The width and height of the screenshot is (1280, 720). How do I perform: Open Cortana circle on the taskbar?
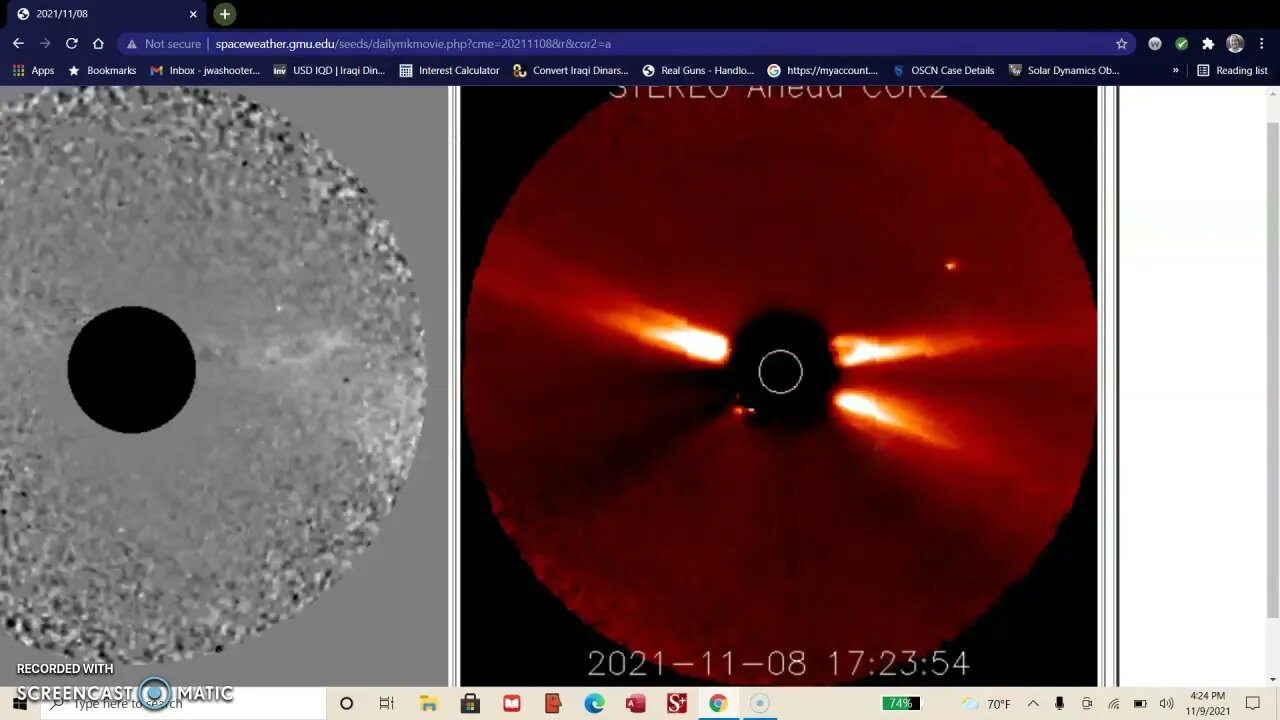coord(346,704)
